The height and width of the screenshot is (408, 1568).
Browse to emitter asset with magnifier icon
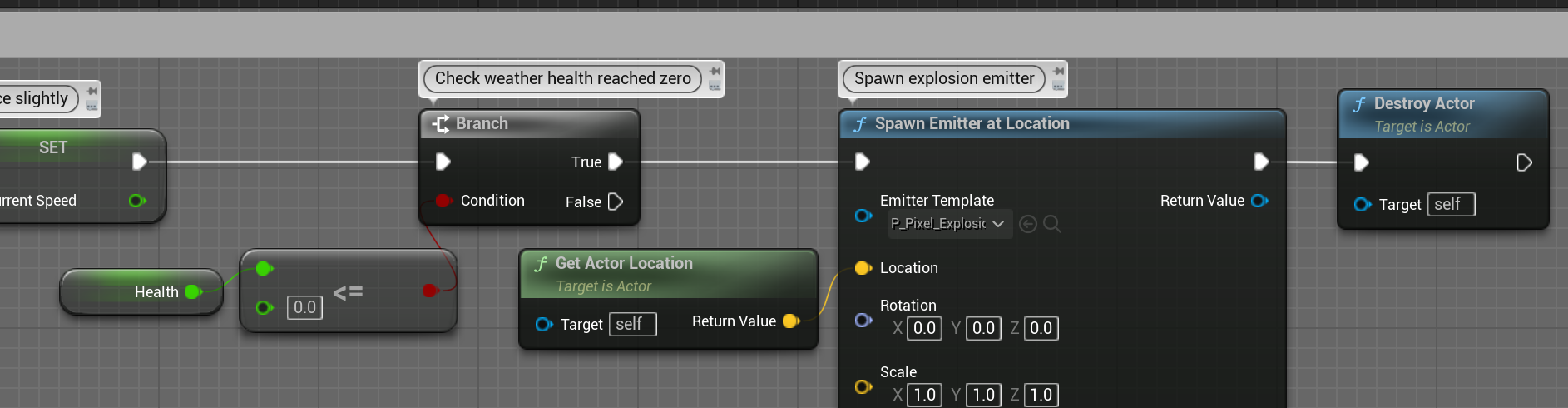pos(1051,224)
